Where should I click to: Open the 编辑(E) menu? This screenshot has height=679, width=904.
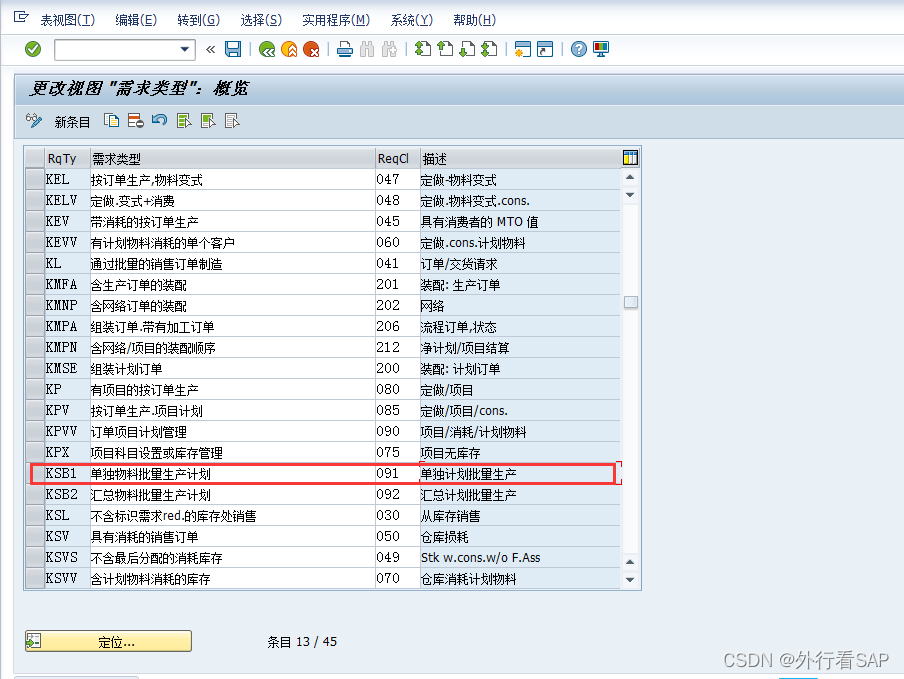(135, 20)
